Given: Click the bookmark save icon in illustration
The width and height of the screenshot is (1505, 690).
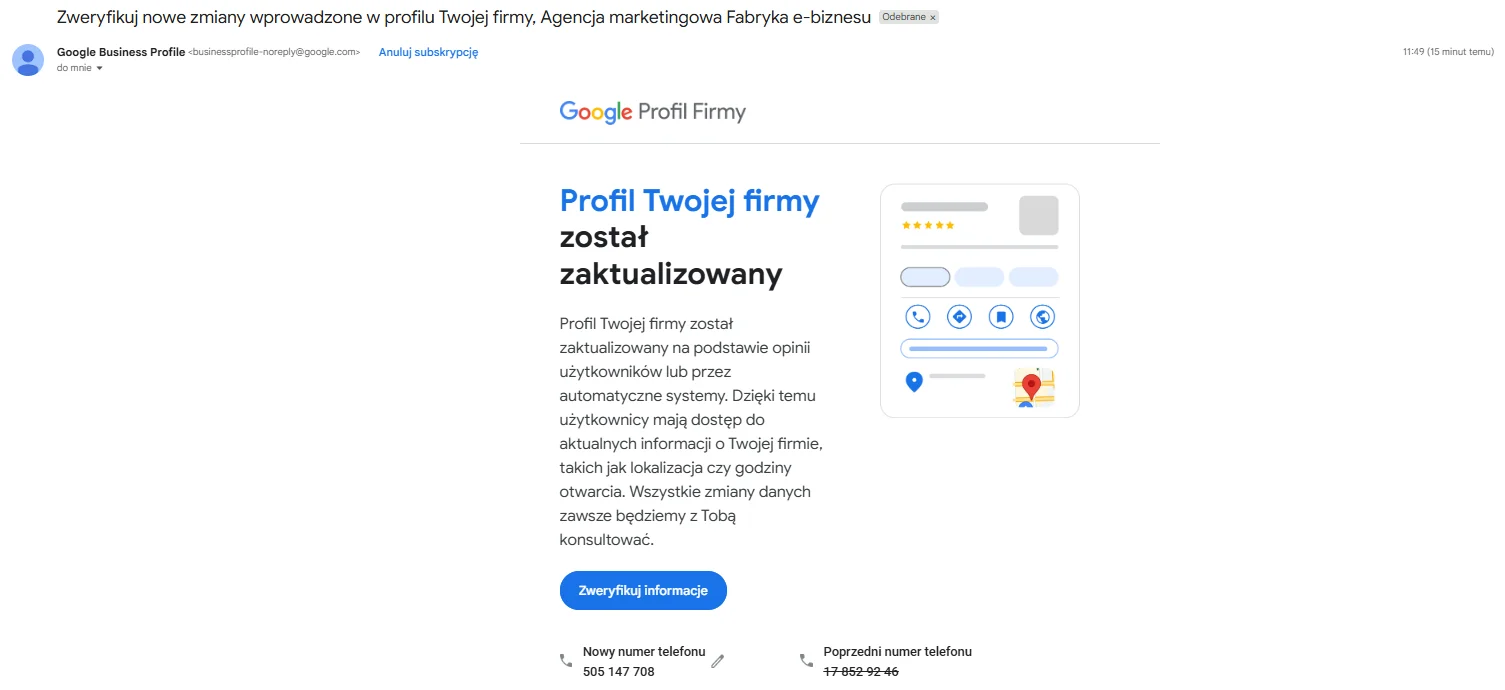Looking at the screenshot, I should tap(1001, 317).
